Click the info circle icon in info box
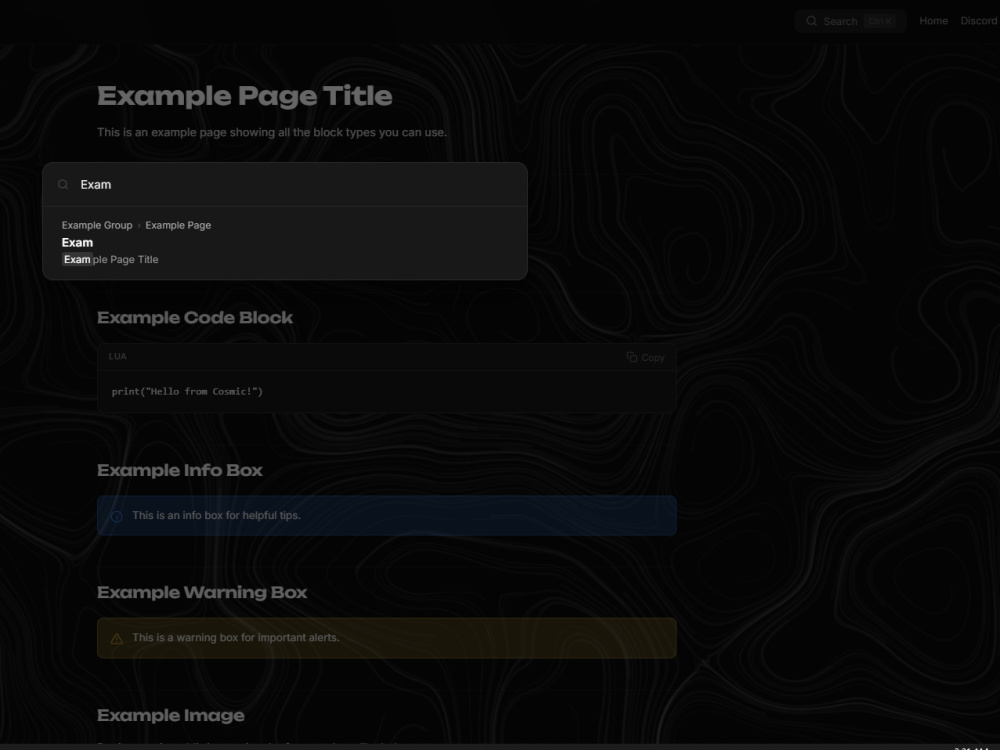This screenshot has width=1000, height=750. click(117, 517)
